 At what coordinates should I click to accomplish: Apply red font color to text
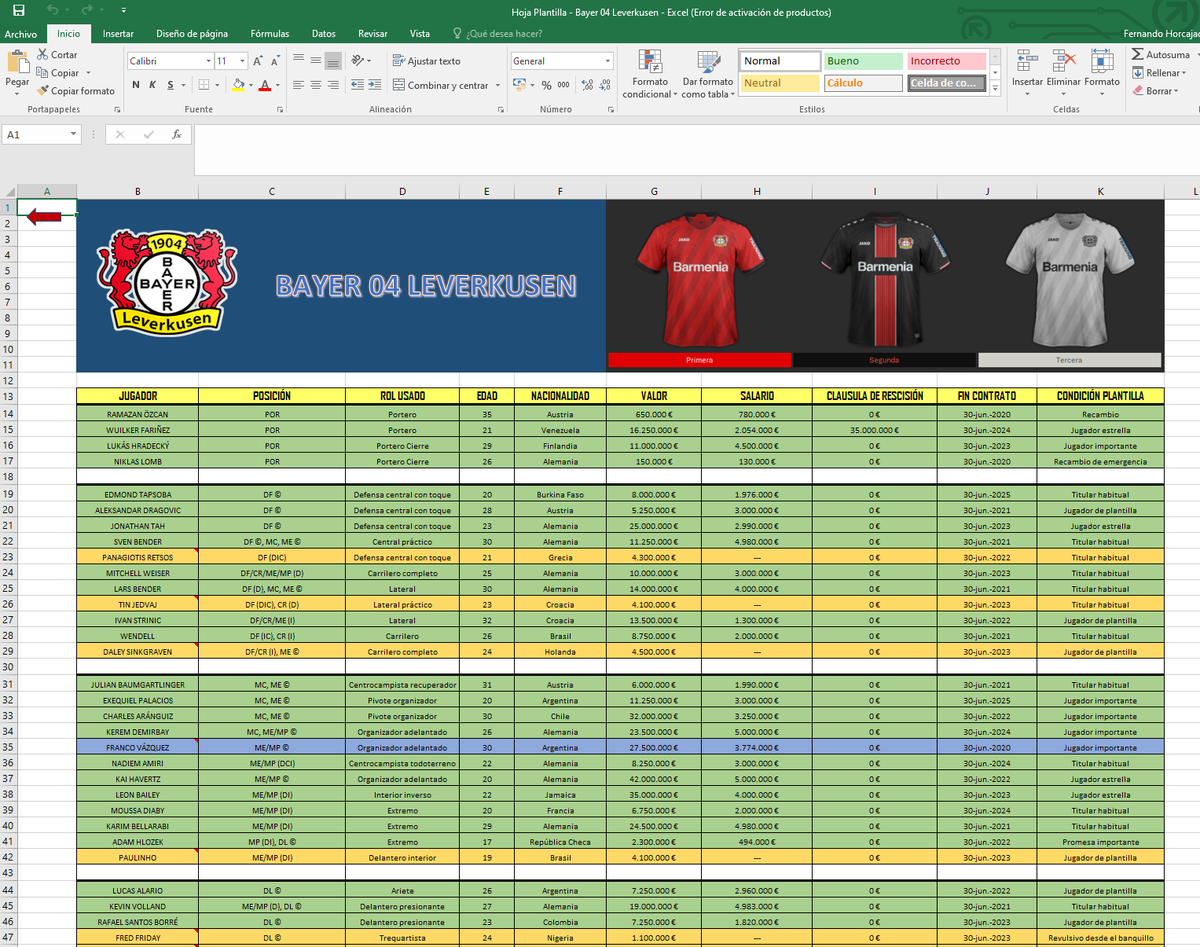(264, 85)
